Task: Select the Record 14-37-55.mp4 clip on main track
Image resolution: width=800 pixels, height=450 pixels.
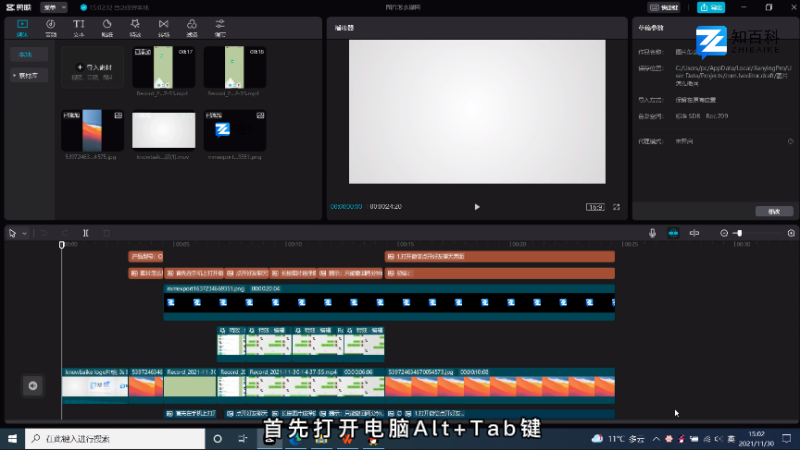Action: (x=315, y=386)
